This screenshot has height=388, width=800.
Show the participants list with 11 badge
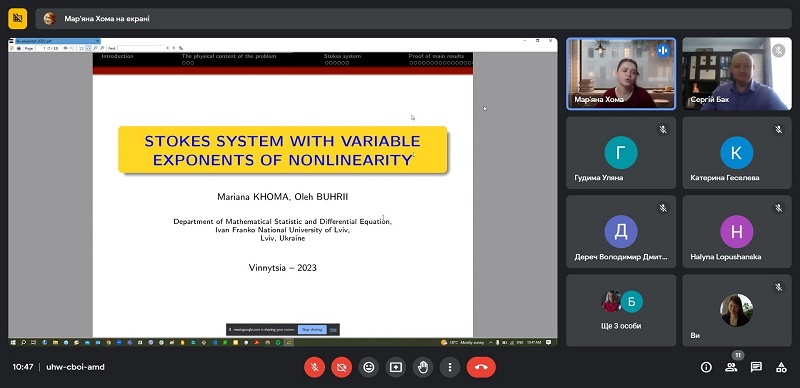coord(732,367)
